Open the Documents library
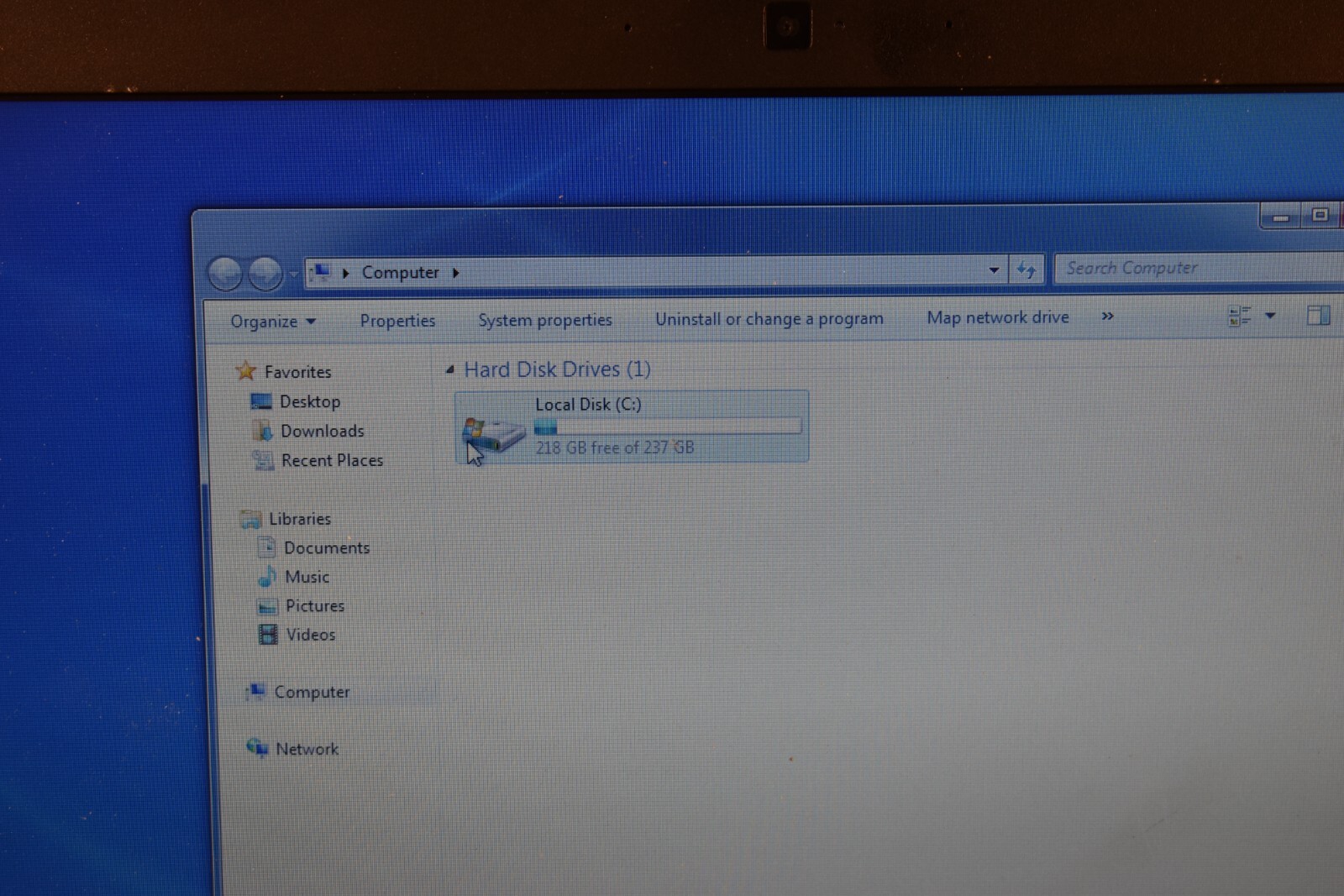 [327, 548]
